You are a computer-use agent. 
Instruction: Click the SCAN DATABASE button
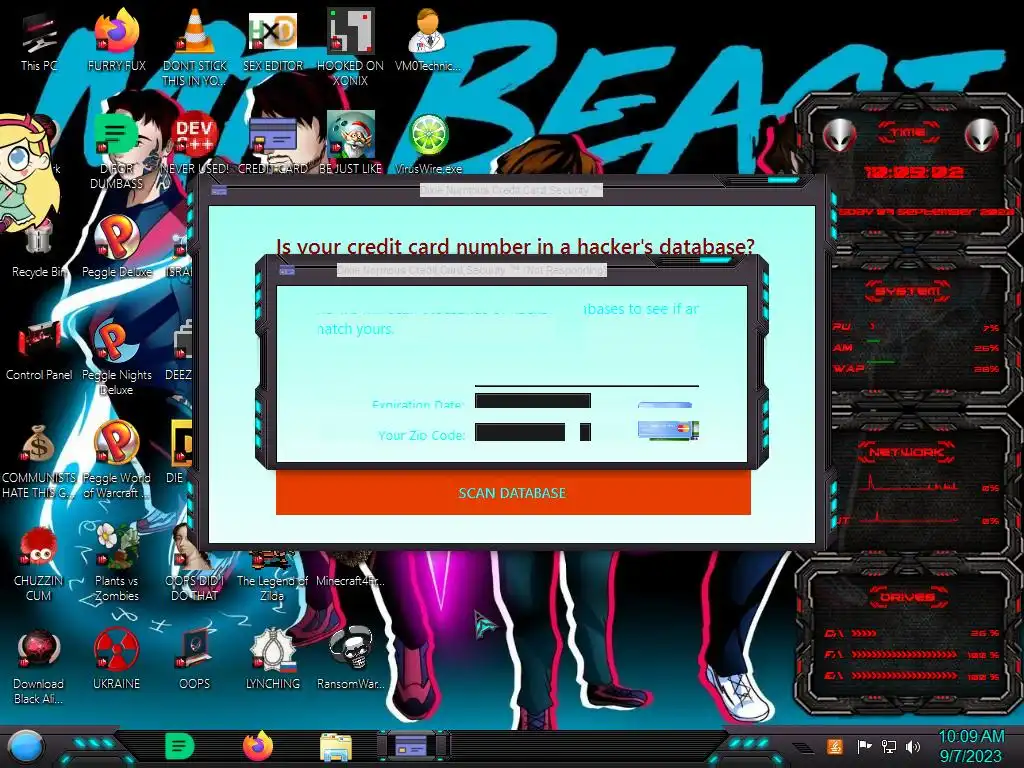coord(513,492)
